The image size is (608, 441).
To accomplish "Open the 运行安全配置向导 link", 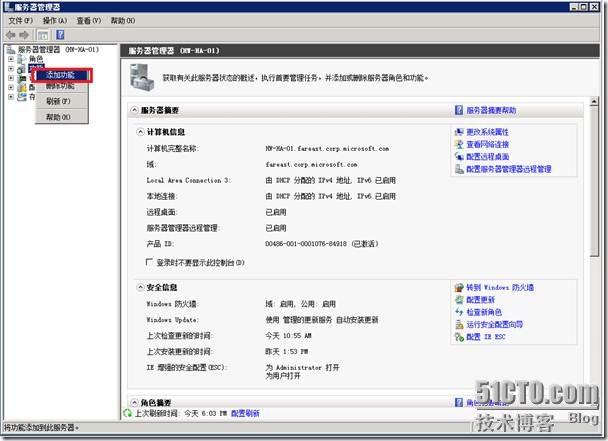I will tap(494, 325).
